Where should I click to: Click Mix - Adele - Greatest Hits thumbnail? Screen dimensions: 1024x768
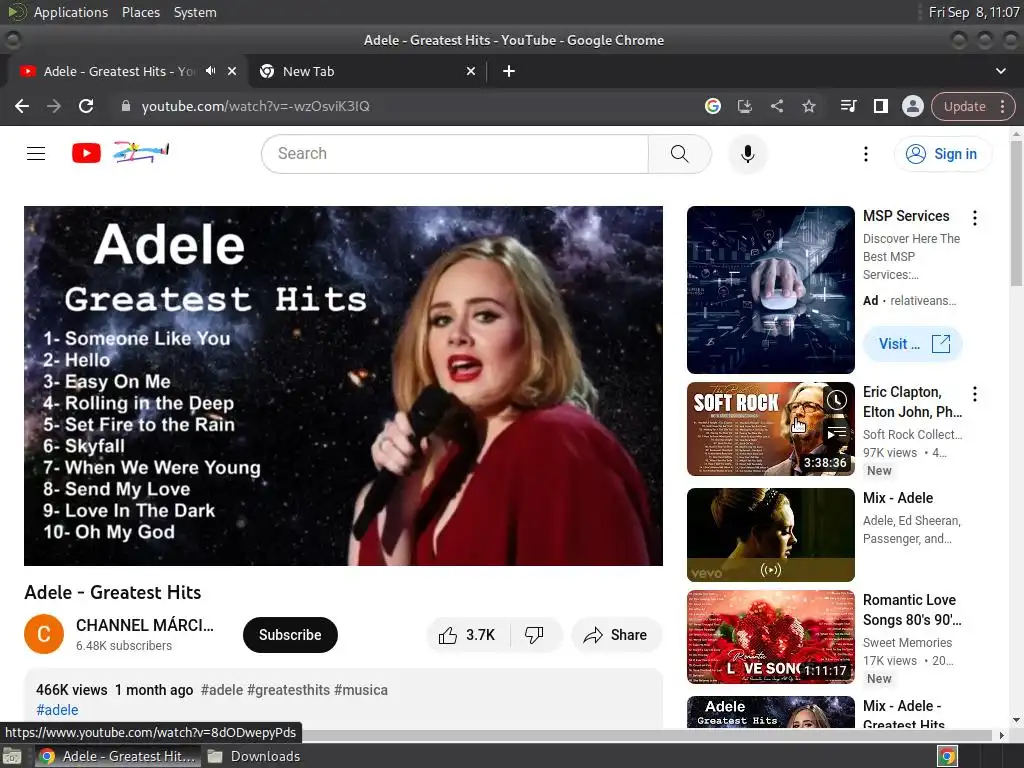[771, 712]
